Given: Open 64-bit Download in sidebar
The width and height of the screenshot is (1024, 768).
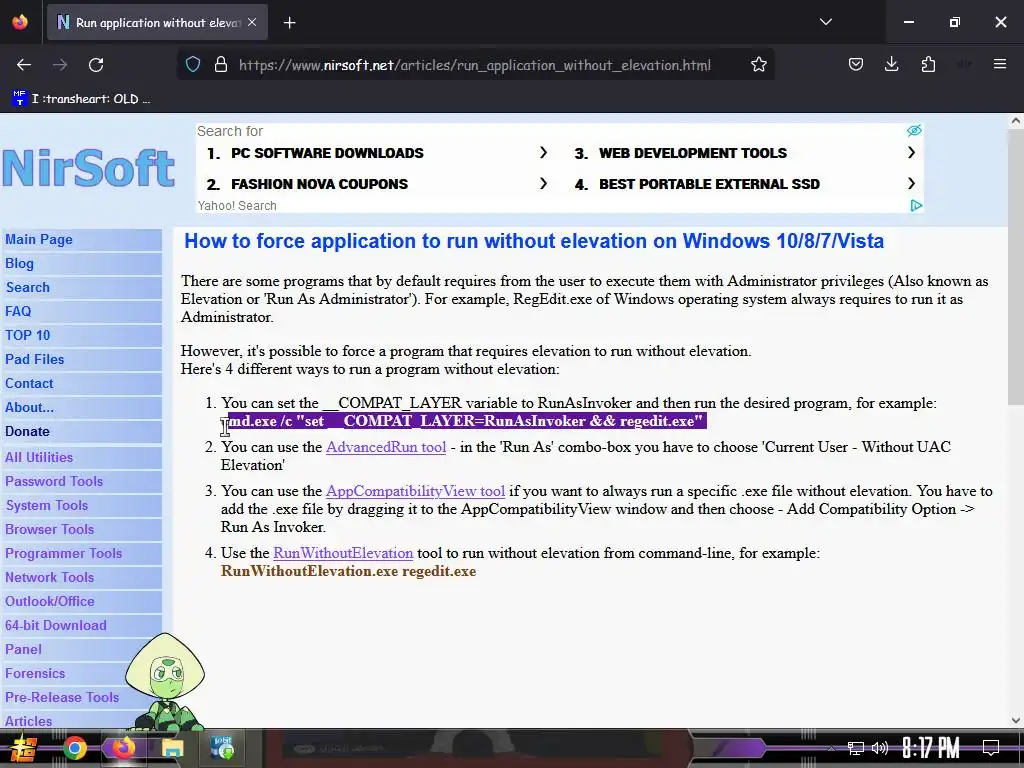Looking at the screenshot, I should coord(56,626).
